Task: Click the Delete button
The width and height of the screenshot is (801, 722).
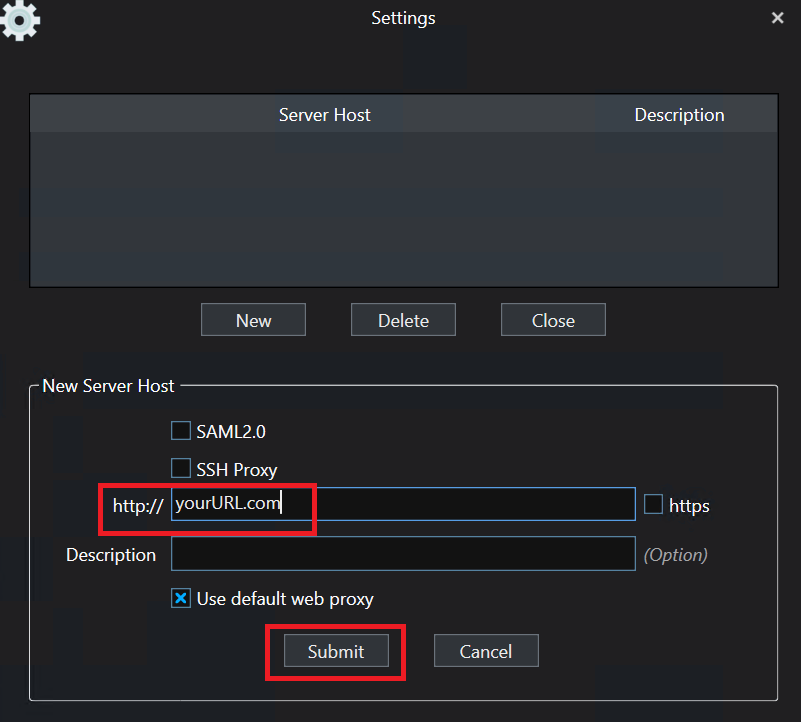Action: [403, 320]
